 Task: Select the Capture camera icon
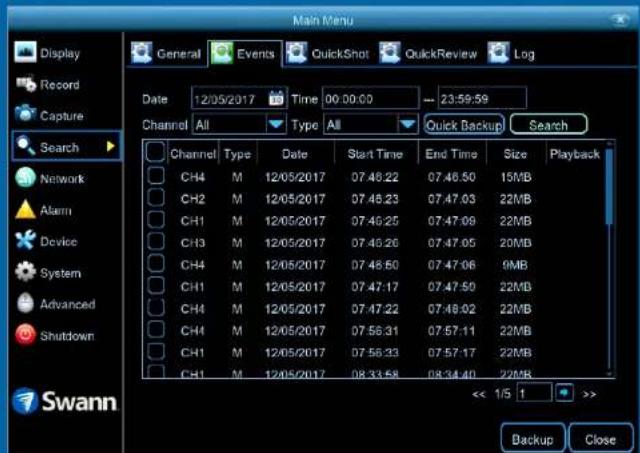tap(25, 114)
